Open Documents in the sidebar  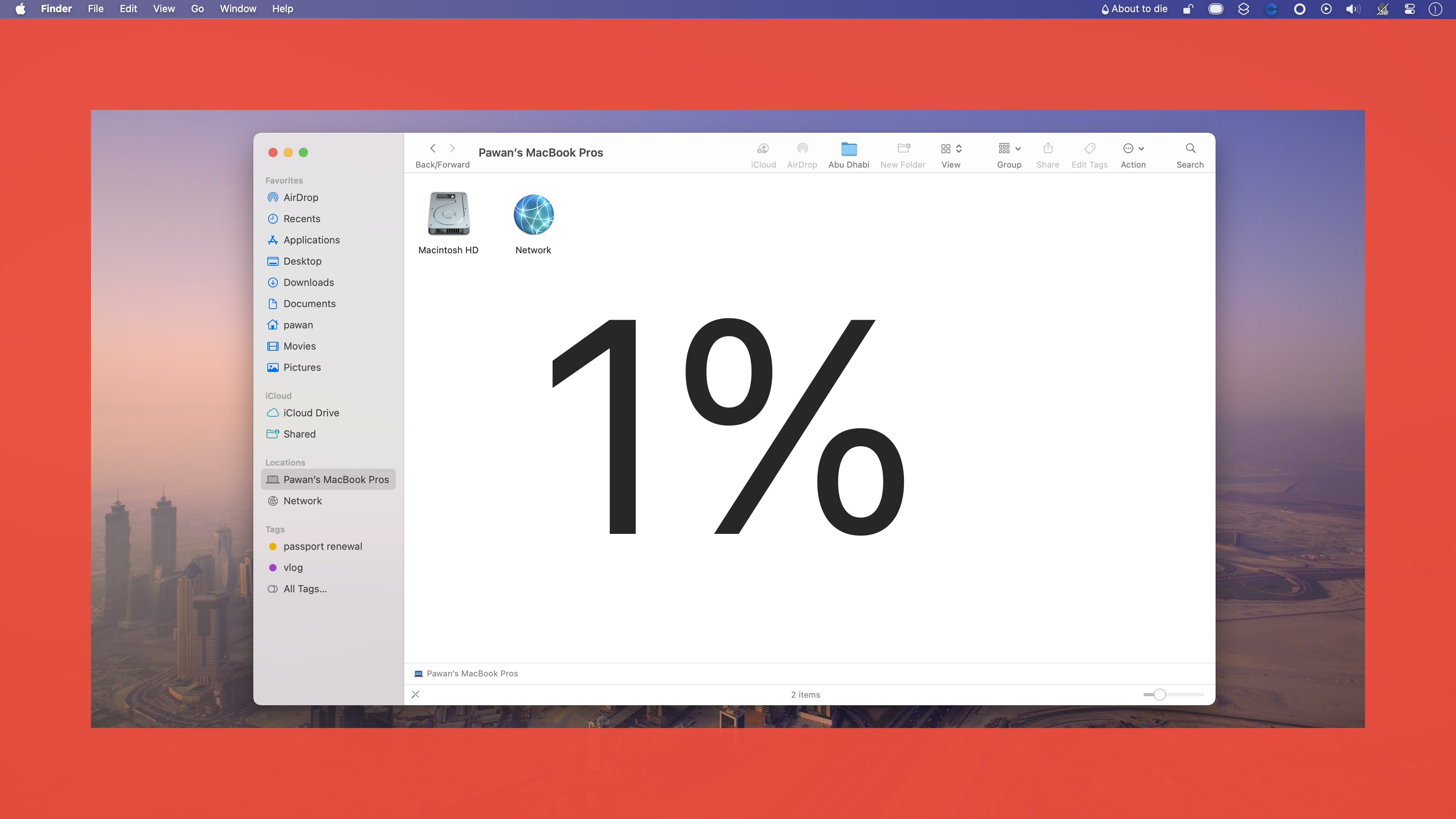[328, 303]
